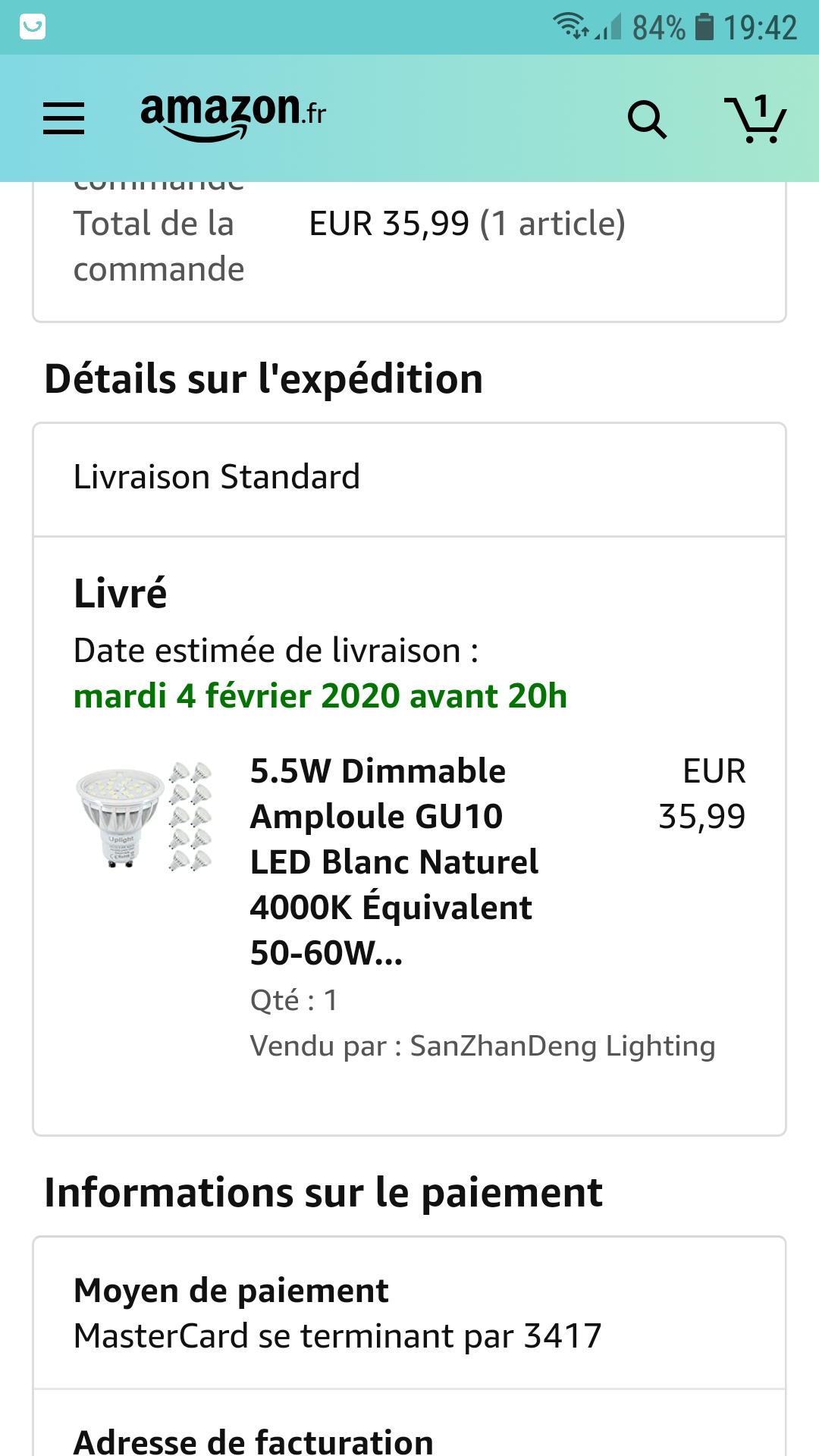Tap the Détails sur l'expédition heading
Screen dimensions: 819x1456
(x=264, y=379)
